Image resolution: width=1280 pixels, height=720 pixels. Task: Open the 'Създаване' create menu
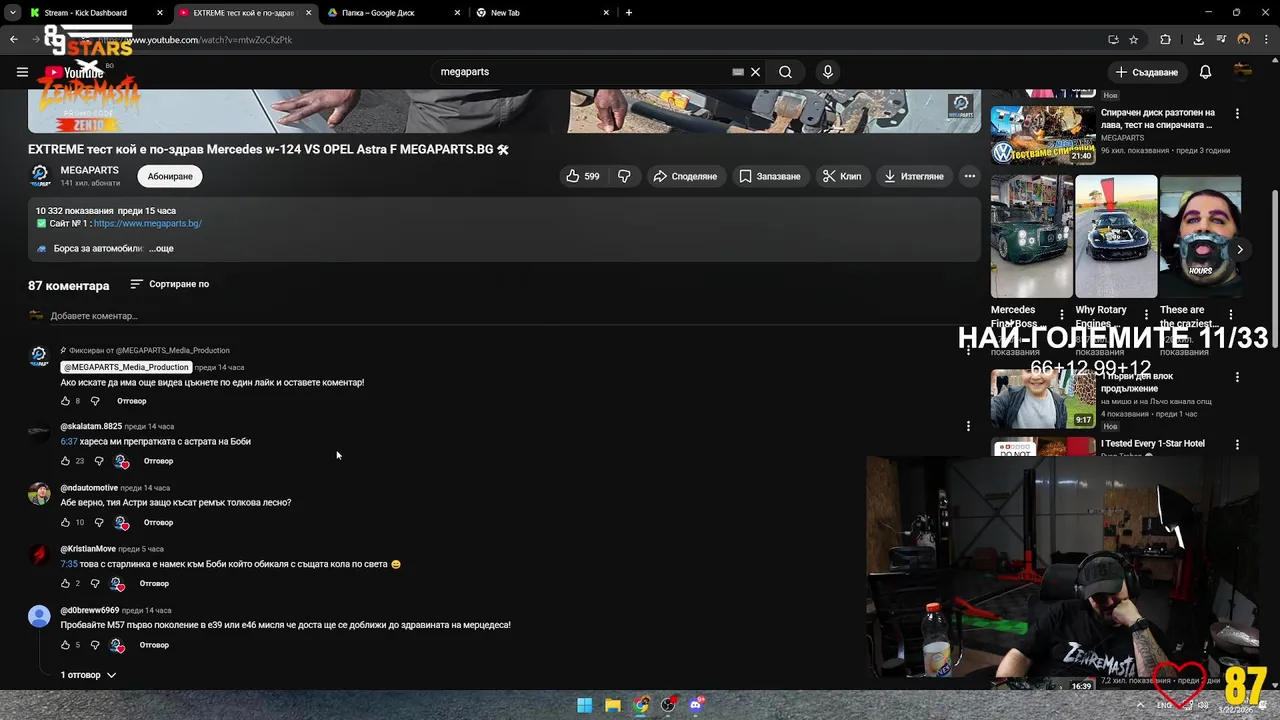coord(1147,72)
